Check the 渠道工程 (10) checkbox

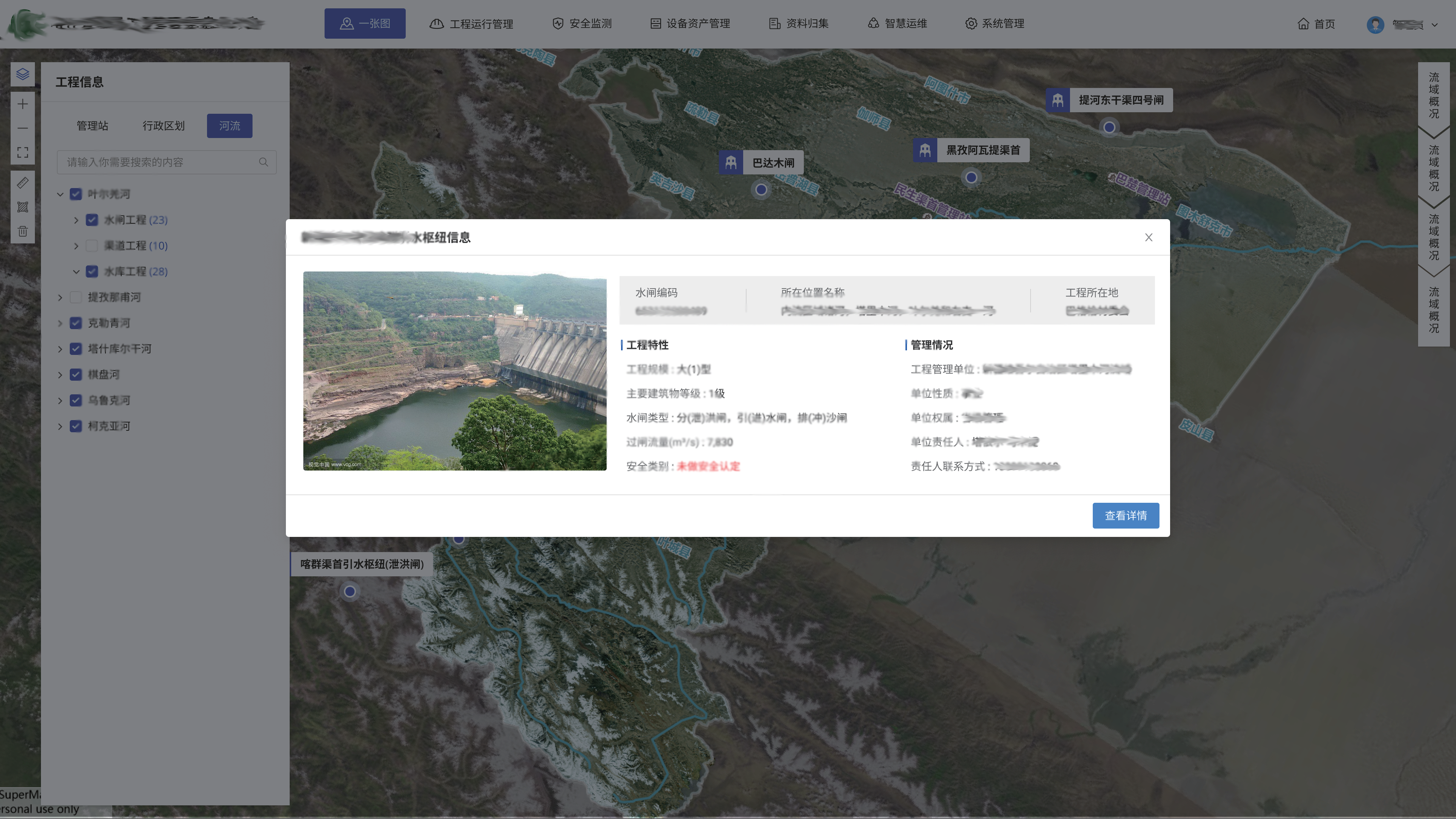(x=91, y=246)
